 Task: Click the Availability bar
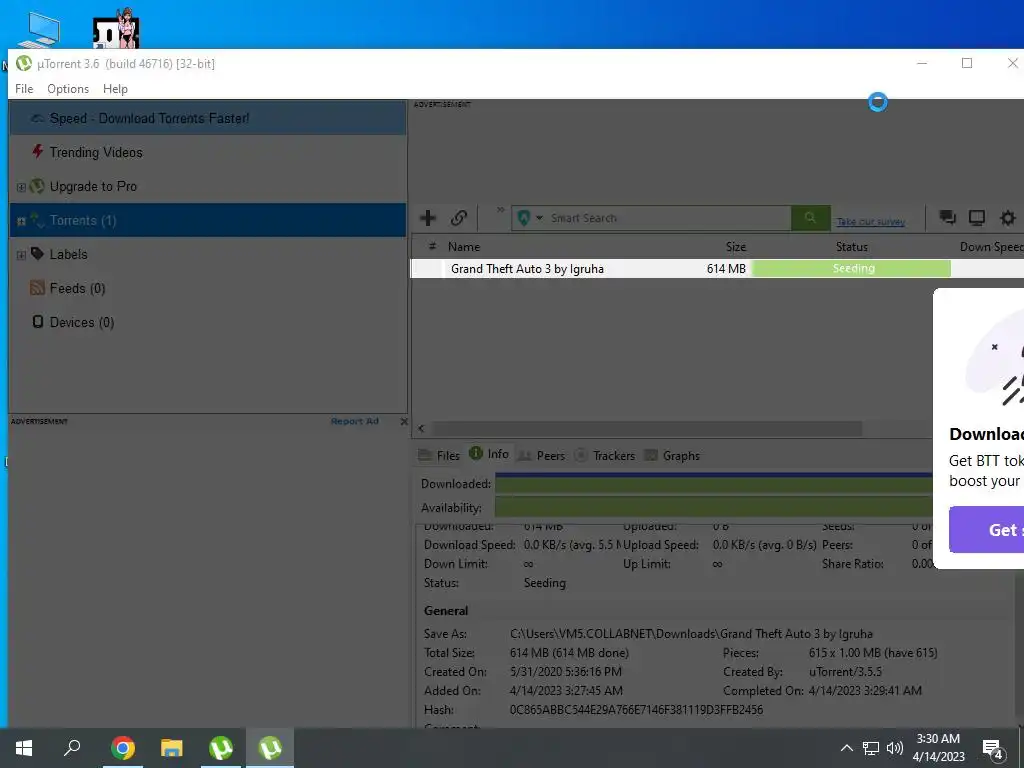point(713,507)
